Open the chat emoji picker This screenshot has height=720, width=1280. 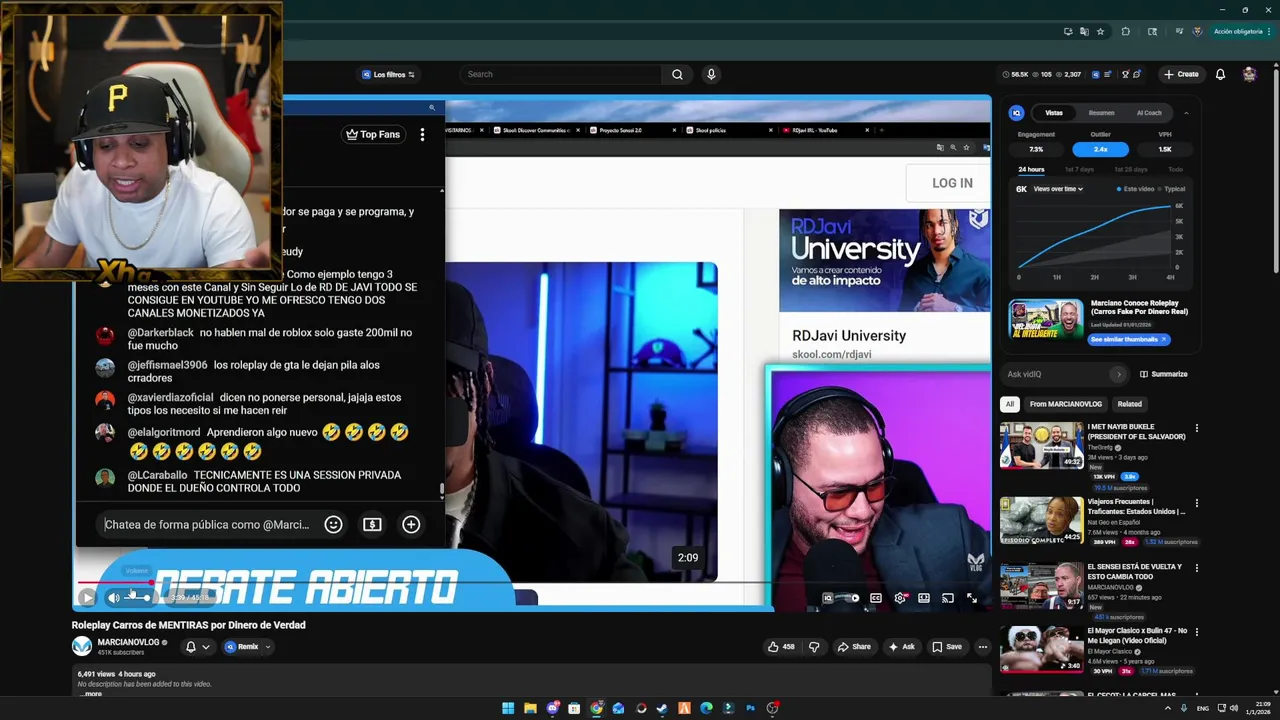334,524
